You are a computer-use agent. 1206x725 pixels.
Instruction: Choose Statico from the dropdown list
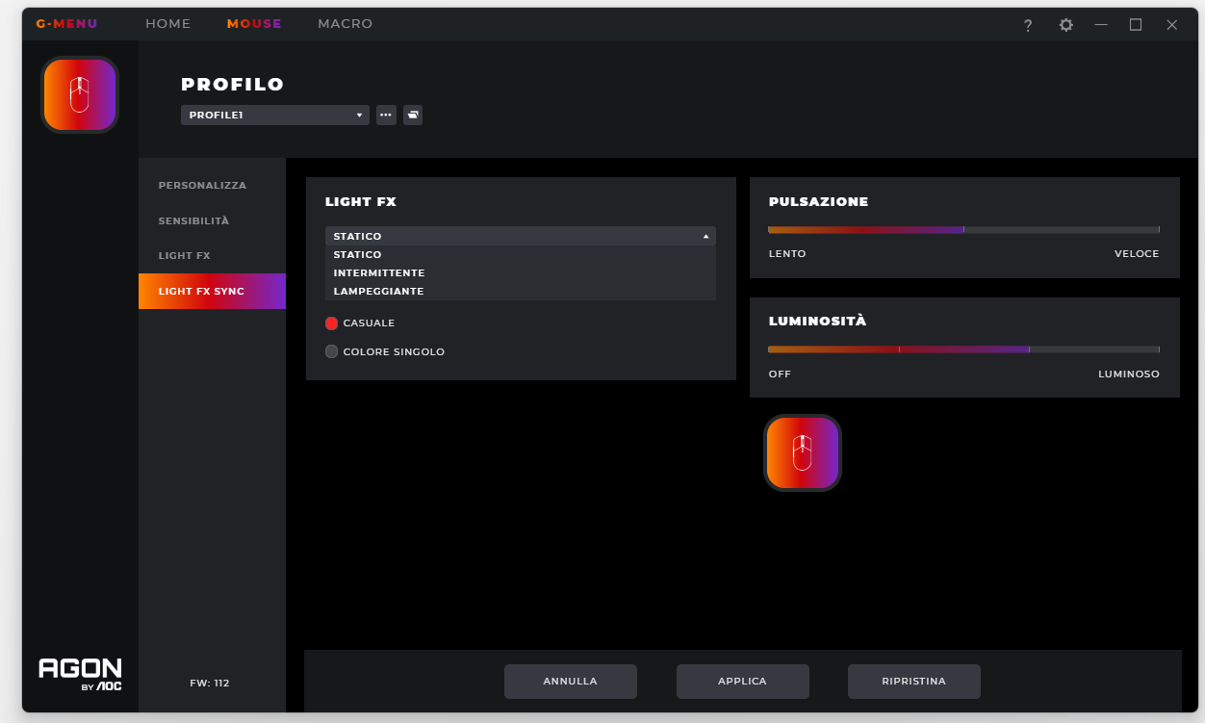pyautogui.click(x=520, y=255)
